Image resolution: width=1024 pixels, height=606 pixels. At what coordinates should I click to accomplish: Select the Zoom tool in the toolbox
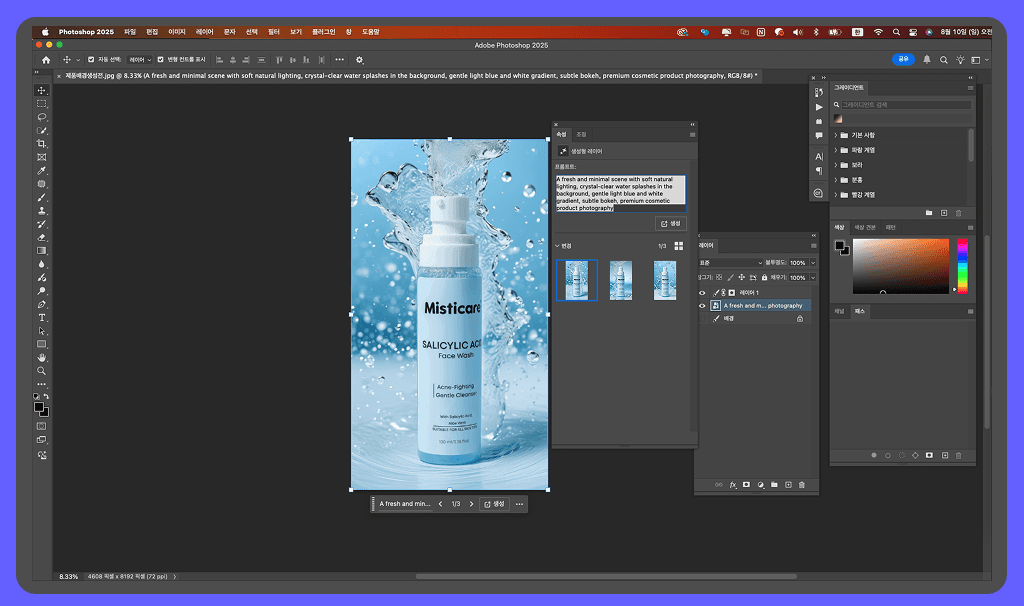click(42, 371)
